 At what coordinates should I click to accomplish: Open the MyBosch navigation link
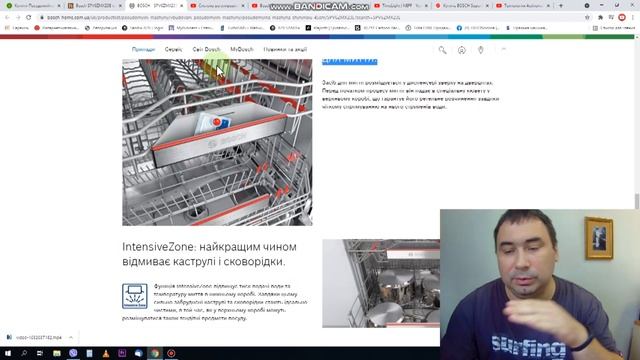(x=242, y=49)
